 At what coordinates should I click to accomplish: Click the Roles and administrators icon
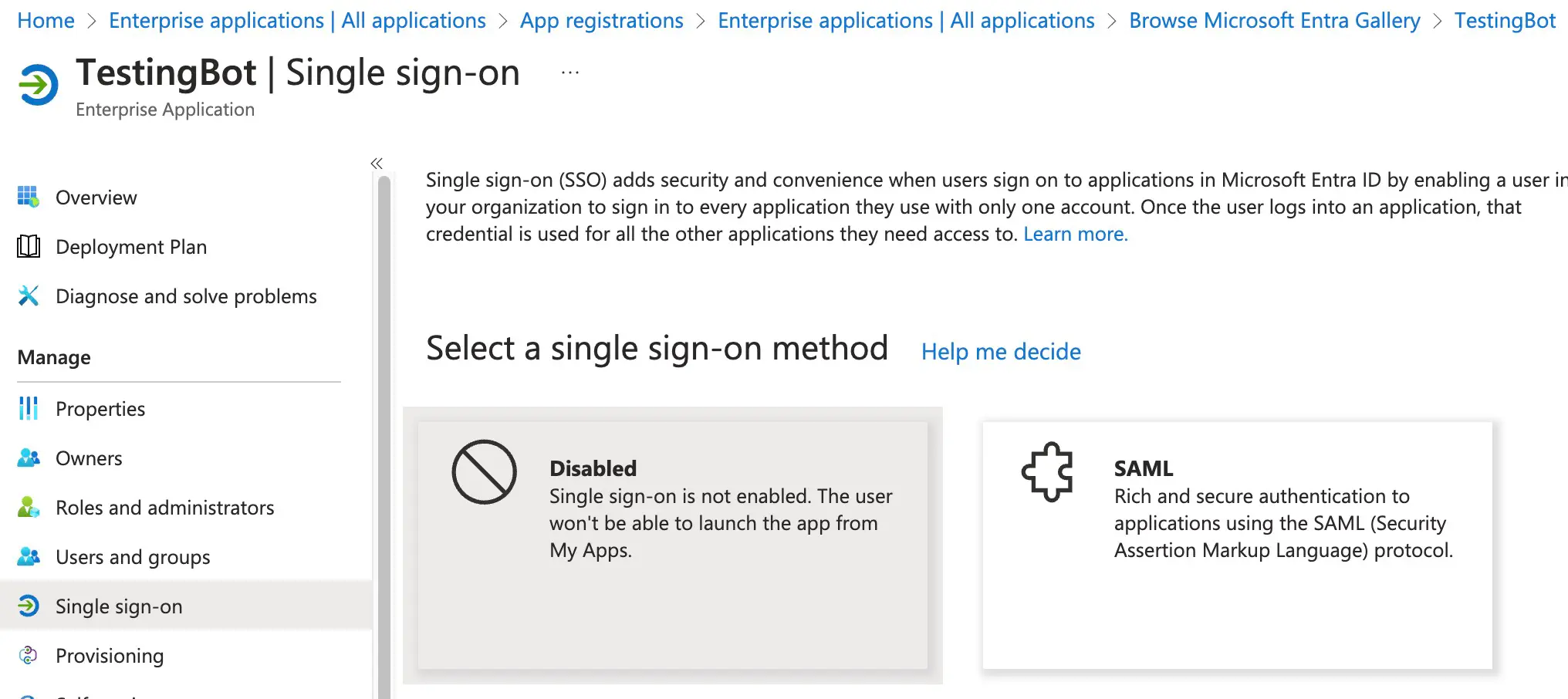[29, 508]
